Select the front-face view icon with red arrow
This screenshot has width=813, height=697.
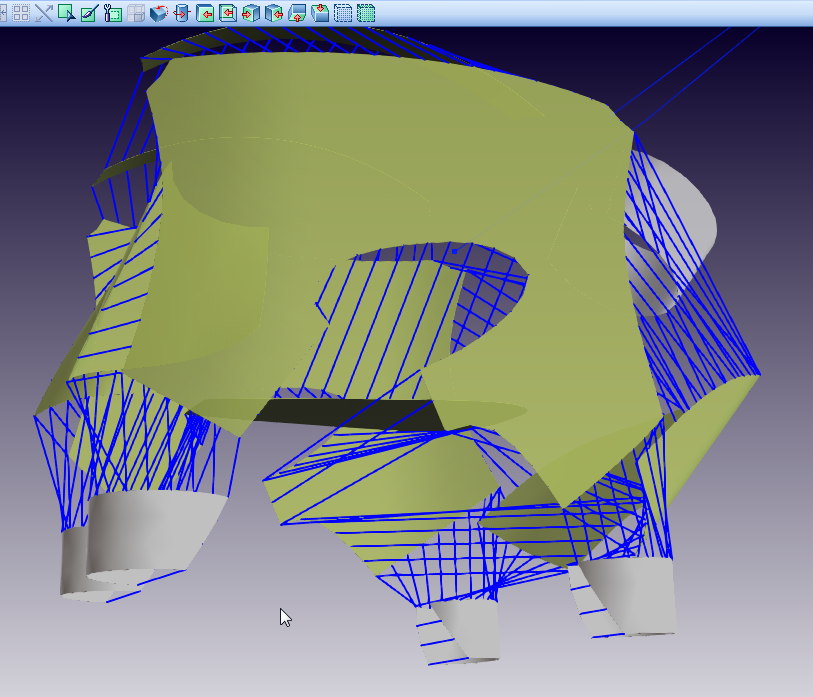[x=205, y=13]
